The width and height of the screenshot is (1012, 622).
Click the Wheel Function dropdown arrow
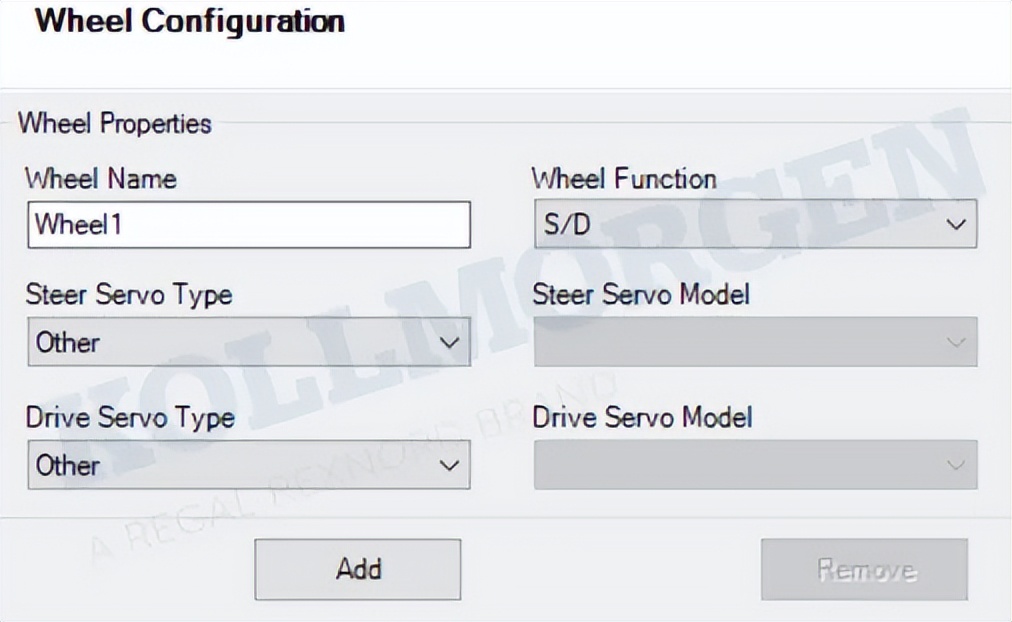coord(956,225)
